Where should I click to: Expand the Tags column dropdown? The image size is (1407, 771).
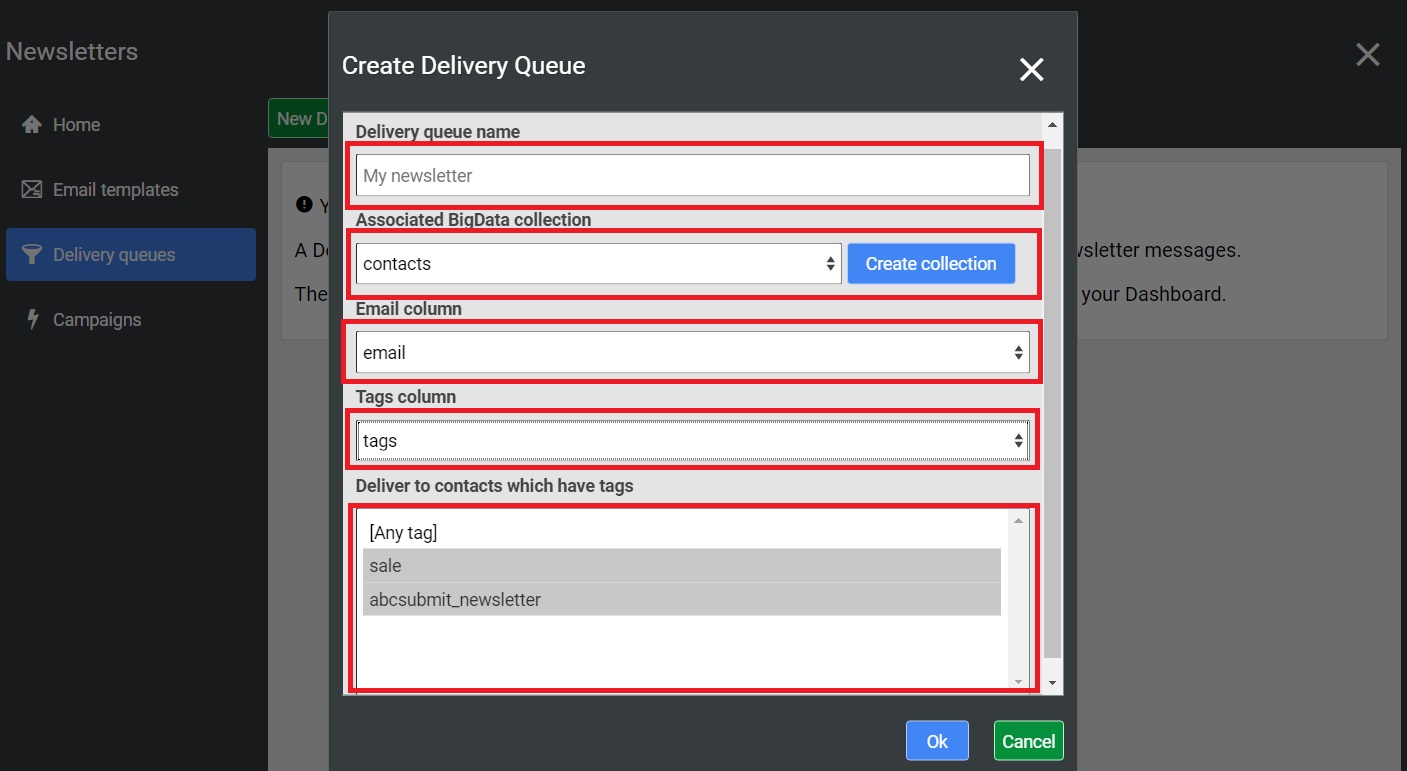[692, 441]
